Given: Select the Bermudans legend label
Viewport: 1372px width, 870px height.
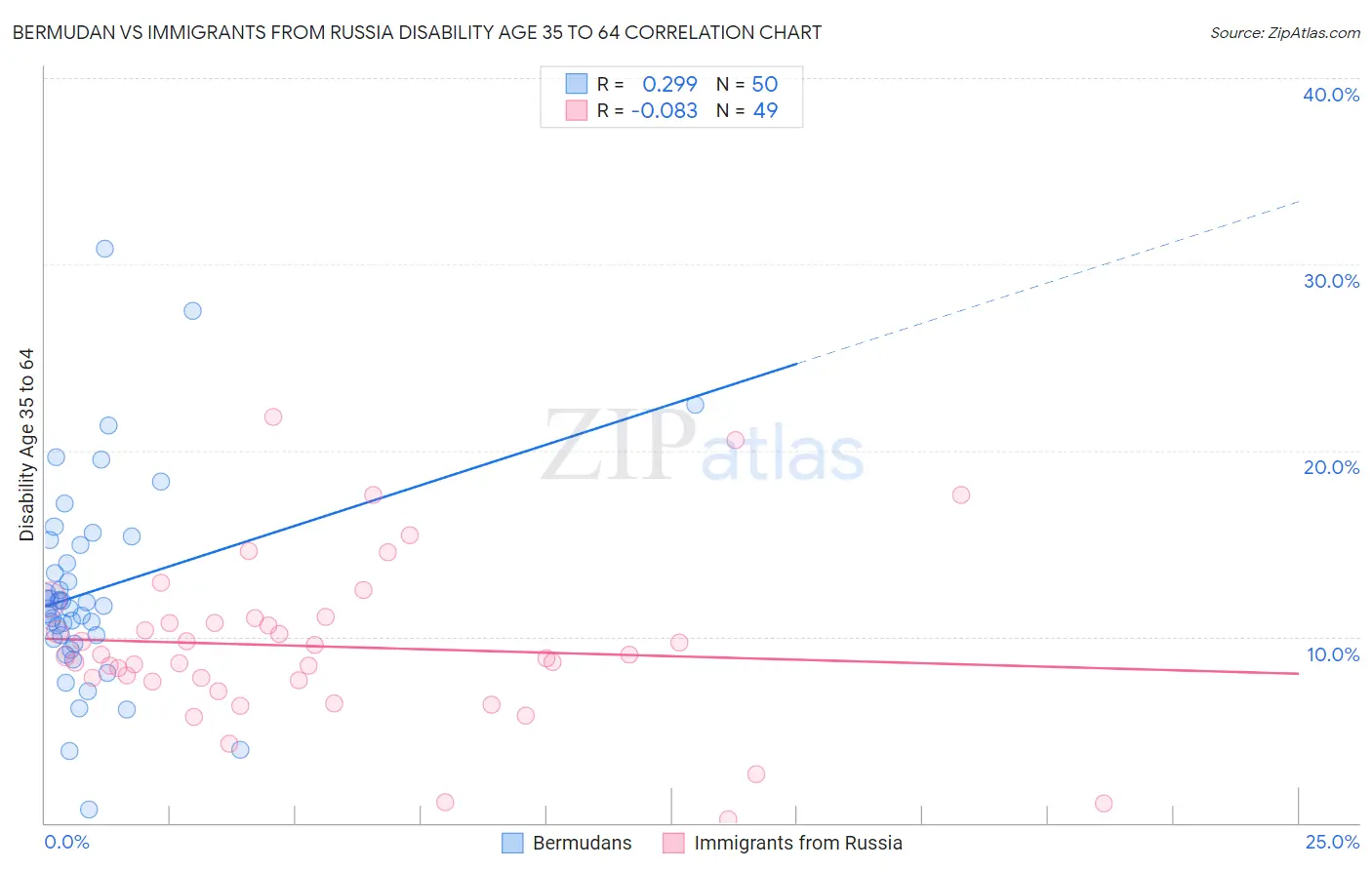Looking at the screenshot, I should 582,843.
